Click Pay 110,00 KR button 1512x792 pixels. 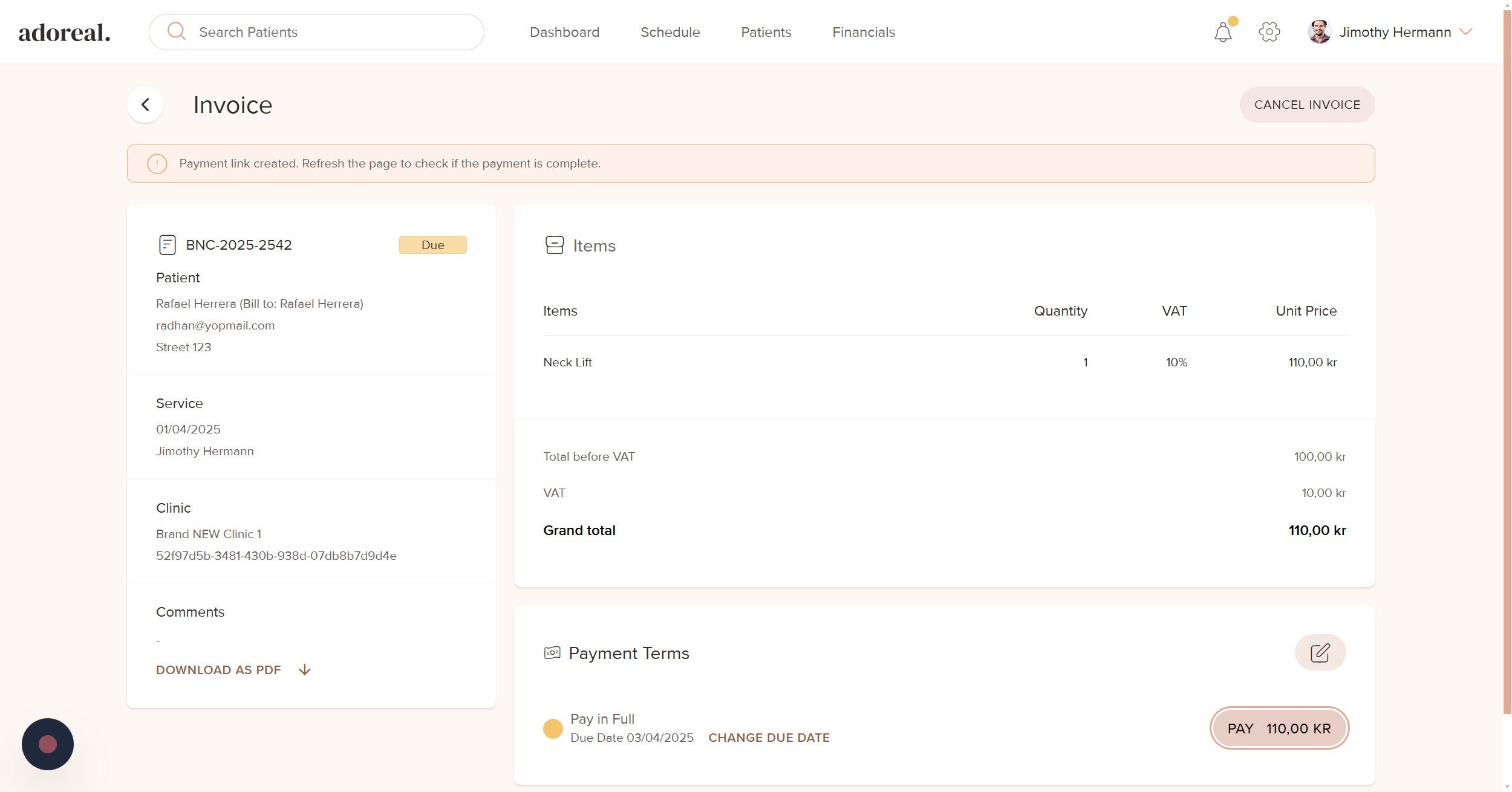pos(1279,728)
